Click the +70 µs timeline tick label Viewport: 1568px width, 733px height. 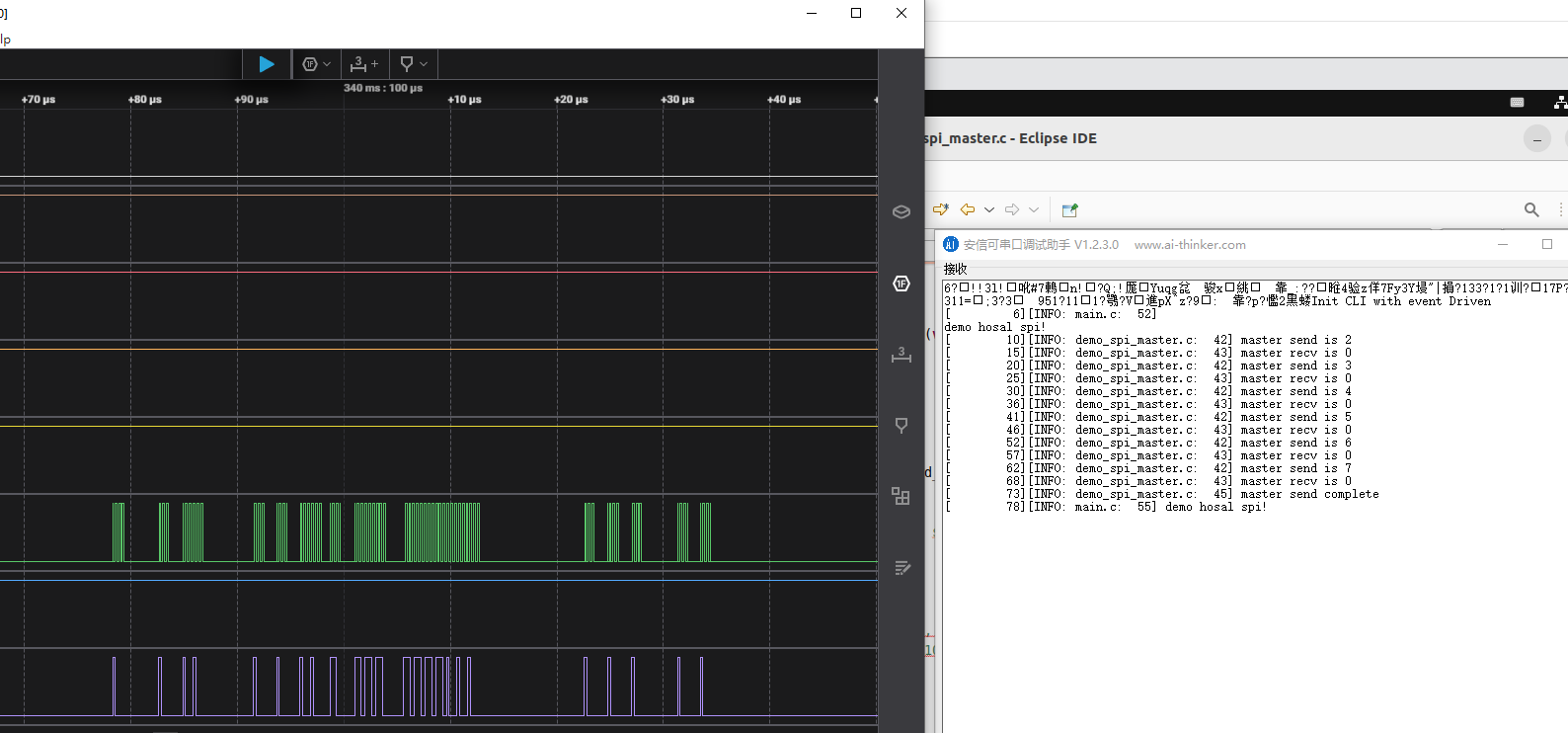tap(39, 100)
